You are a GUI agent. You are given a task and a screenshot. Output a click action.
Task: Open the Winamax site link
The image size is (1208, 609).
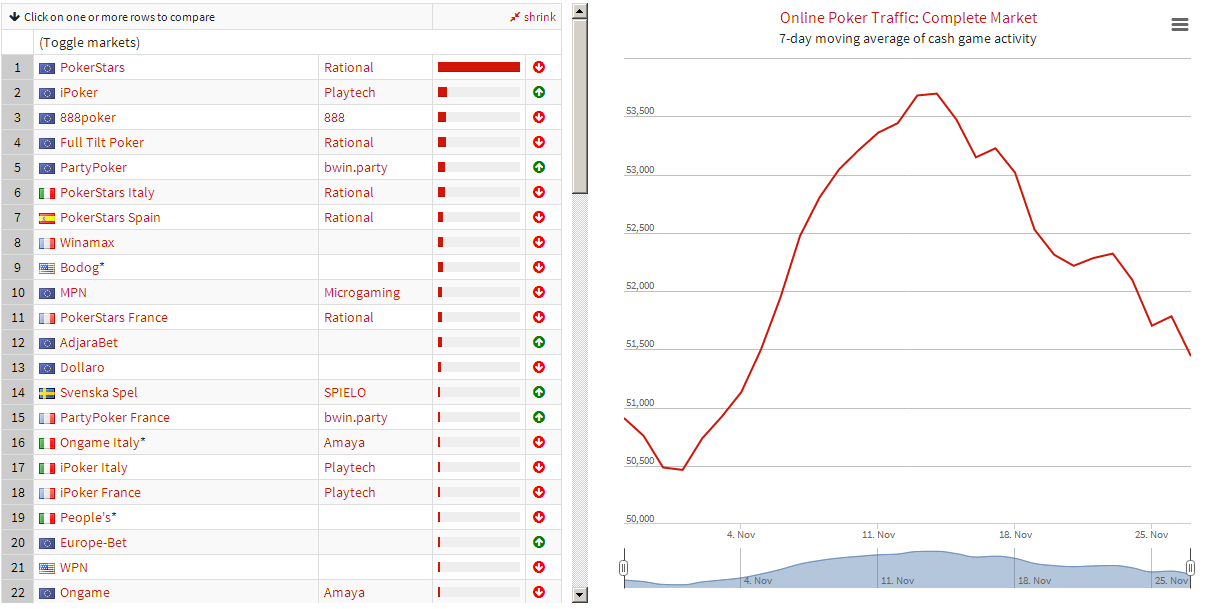[x=87, y=242]
